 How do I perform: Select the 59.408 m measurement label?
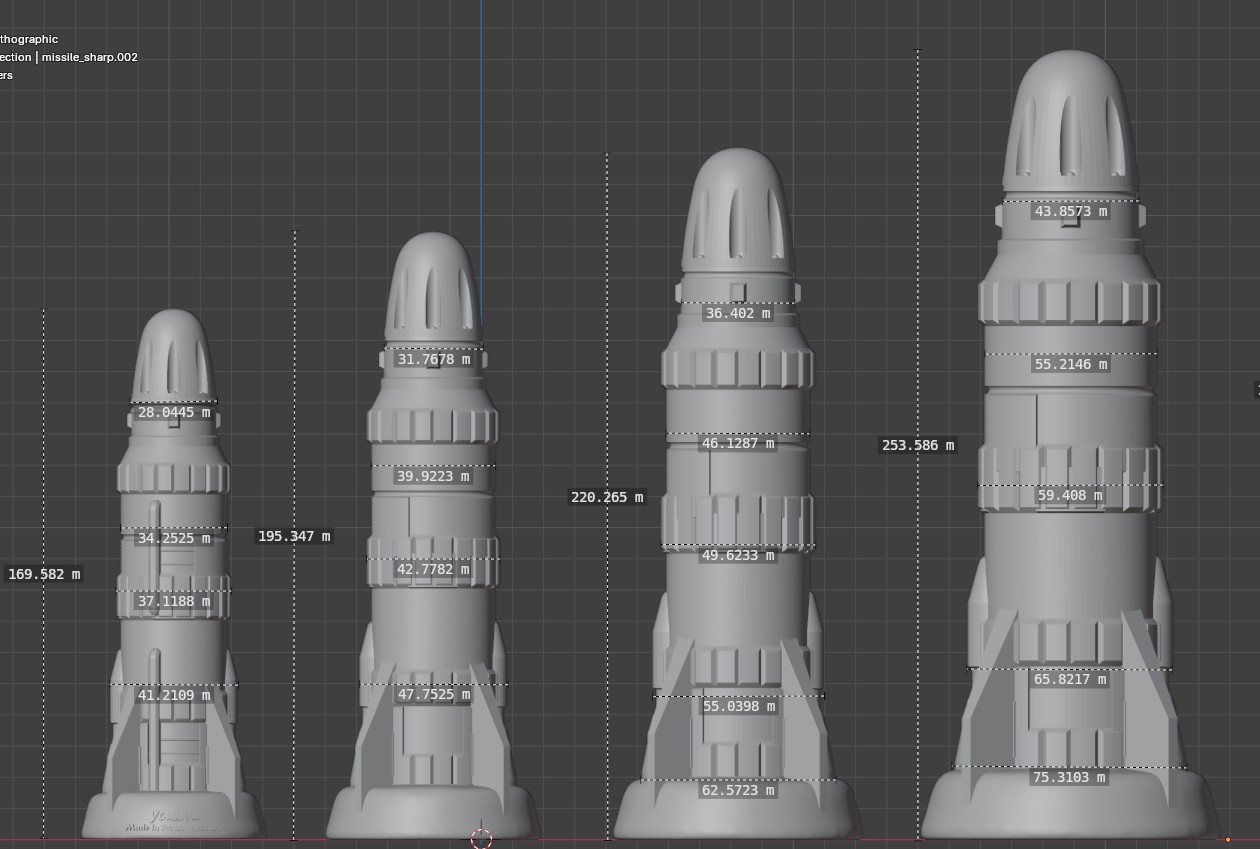[x=1070, y=495]
